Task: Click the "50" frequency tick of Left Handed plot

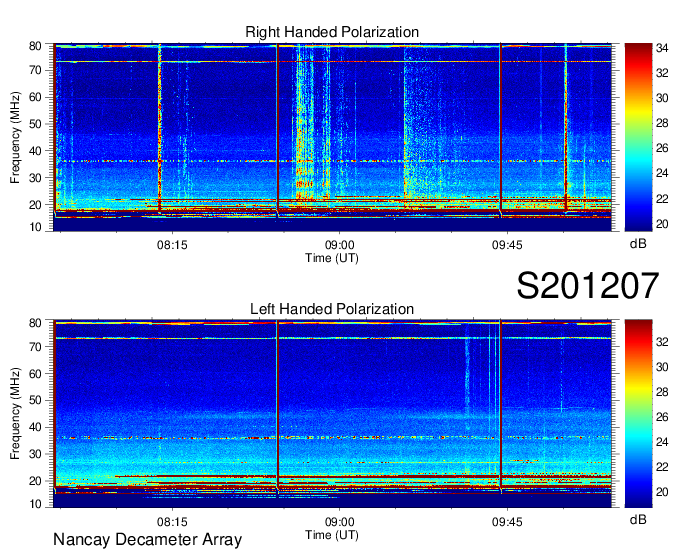Action: tap(35, 401)
